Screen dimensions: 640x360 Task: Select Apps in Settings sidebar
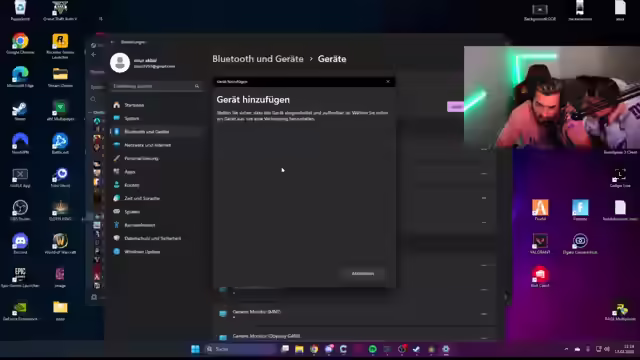click(x=156, y=171)
